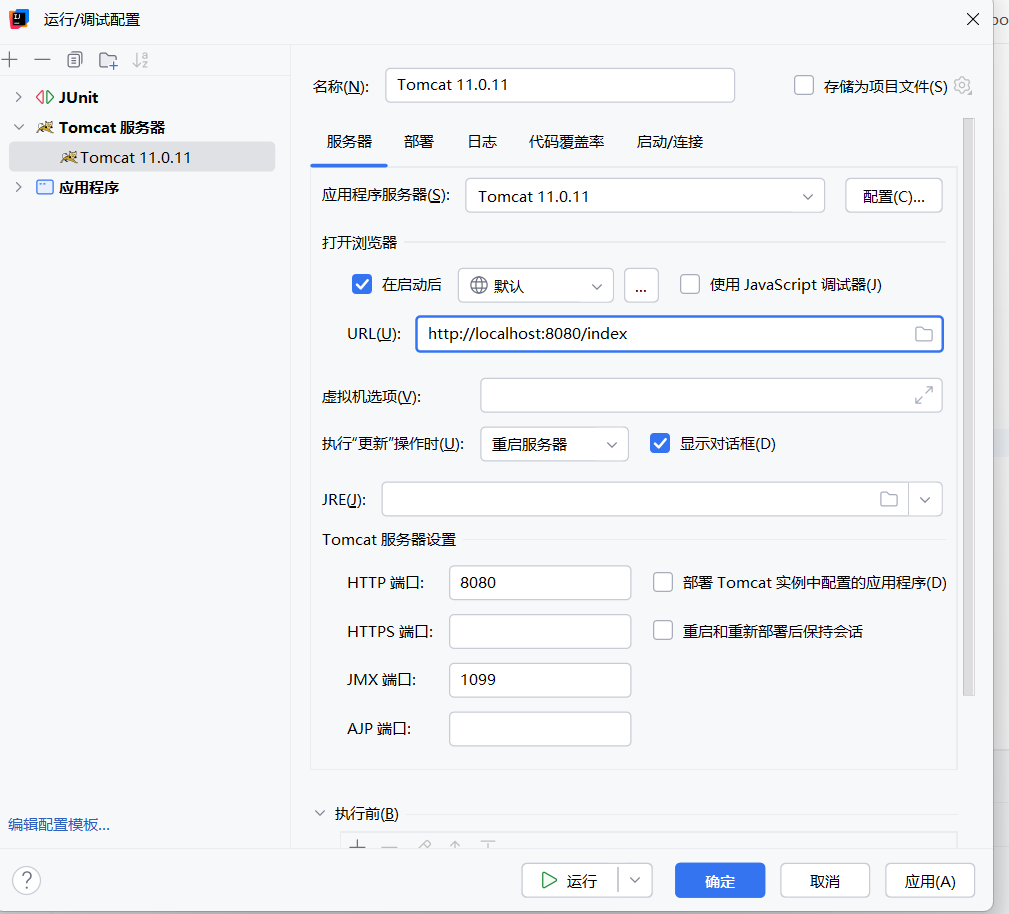This screenshot has height=914, width=1009.
Task: Enable 使用 JavaScript 调试器 checkbox
Action: point(690,284)
